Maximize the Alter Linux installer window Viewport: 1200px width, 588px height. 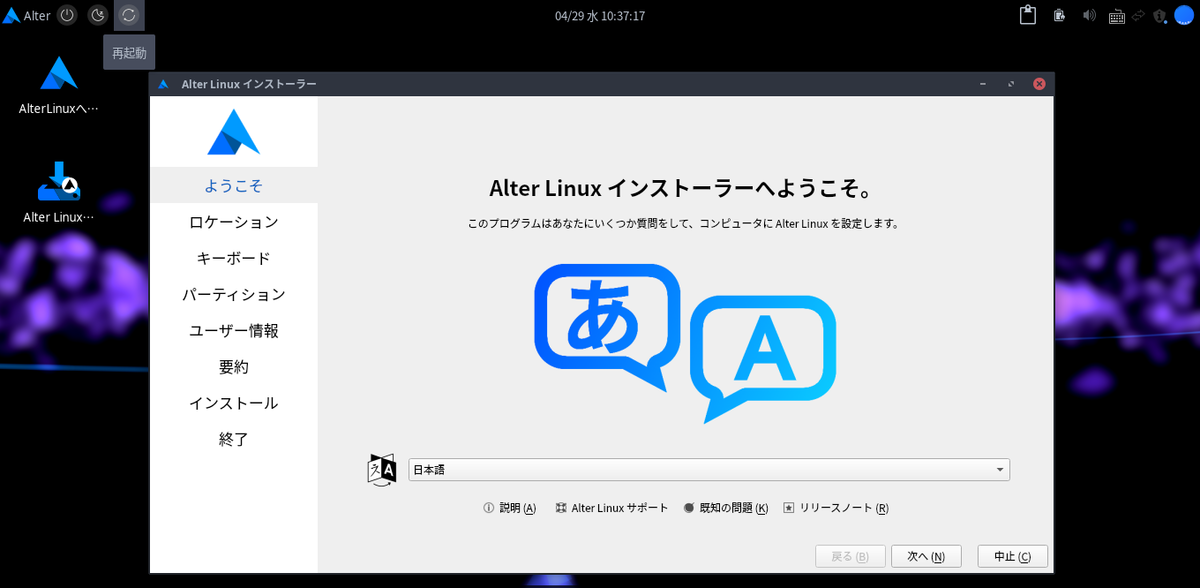(x=1011, y=84)
